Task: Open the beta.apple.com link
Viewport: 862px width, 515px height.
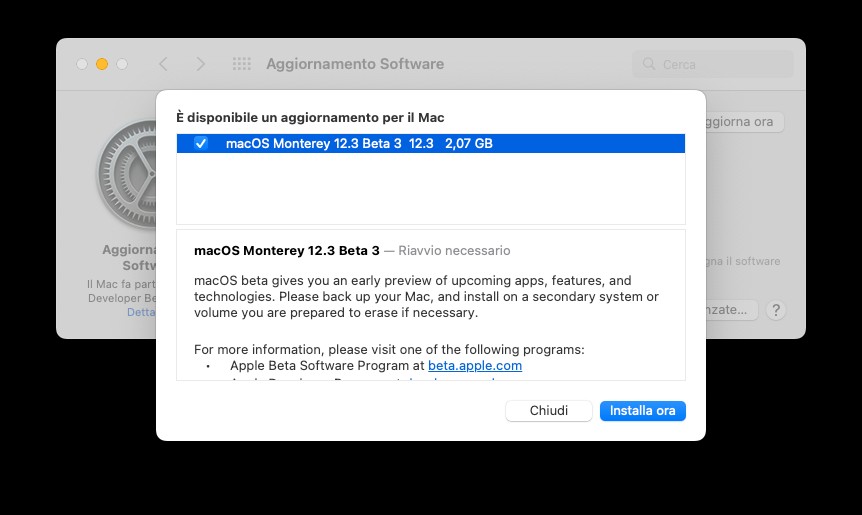Action: pos(475,366)
